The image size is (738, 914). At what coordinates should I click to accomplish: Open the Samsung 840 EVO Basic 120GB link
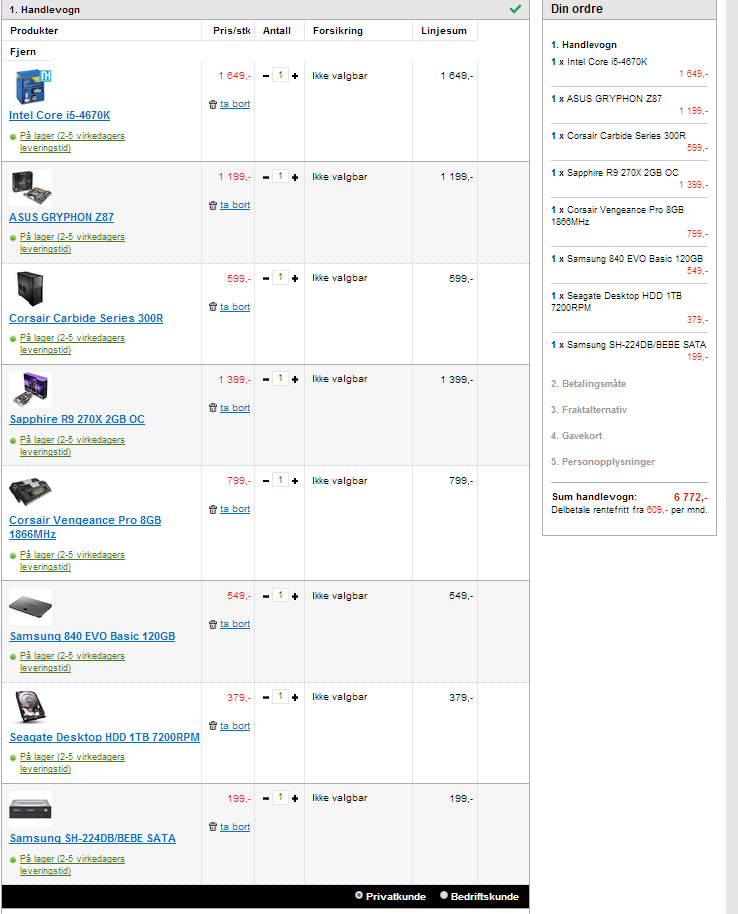click(x=92, y=636)
